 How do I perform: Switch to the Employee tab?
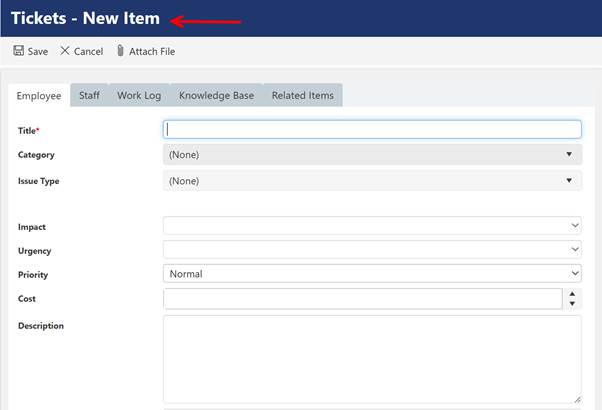click(x=40, y=96)
